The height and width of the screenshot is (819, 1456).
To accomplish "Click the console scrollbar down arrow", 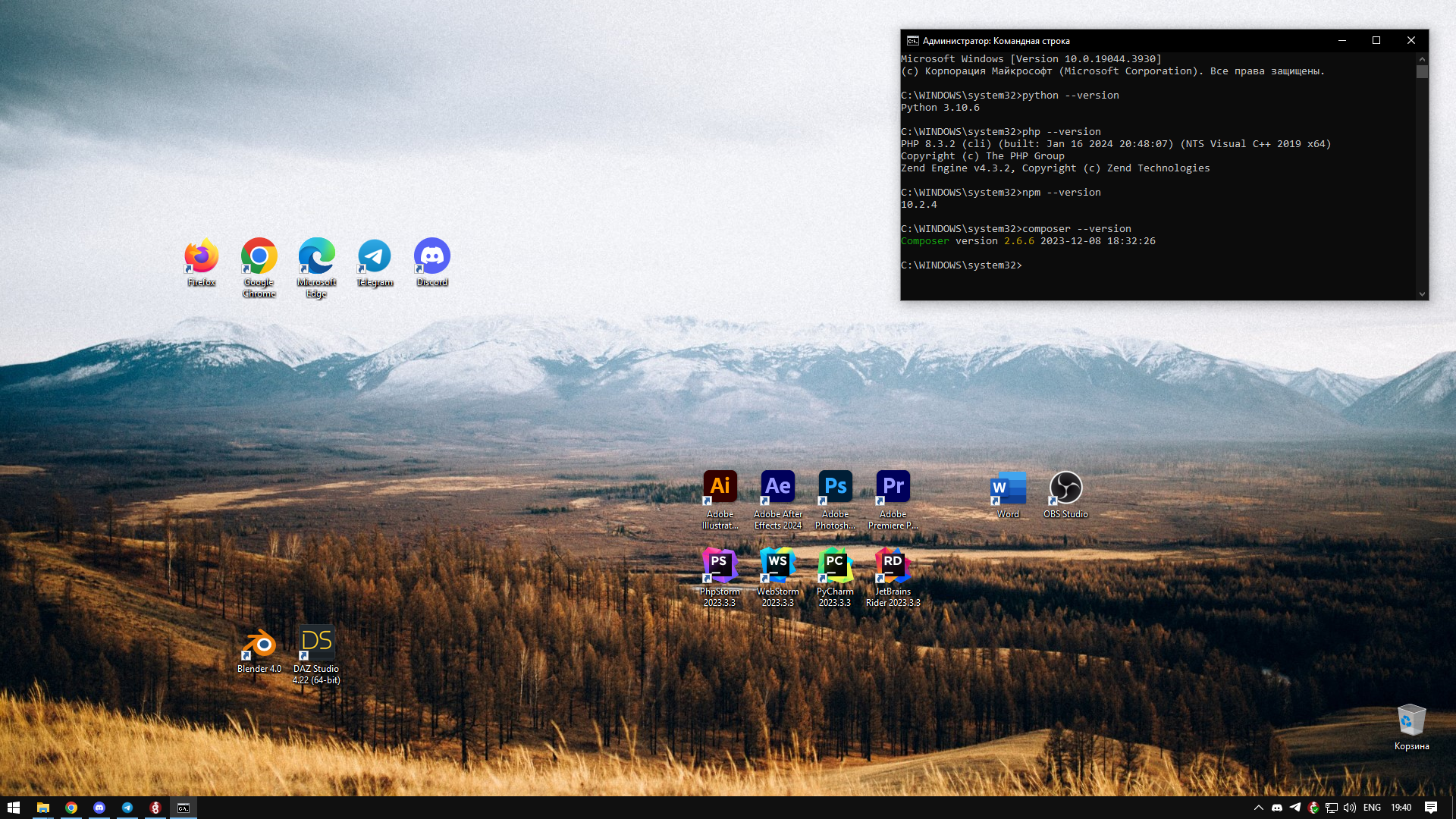I will [x=1422, y=294].
